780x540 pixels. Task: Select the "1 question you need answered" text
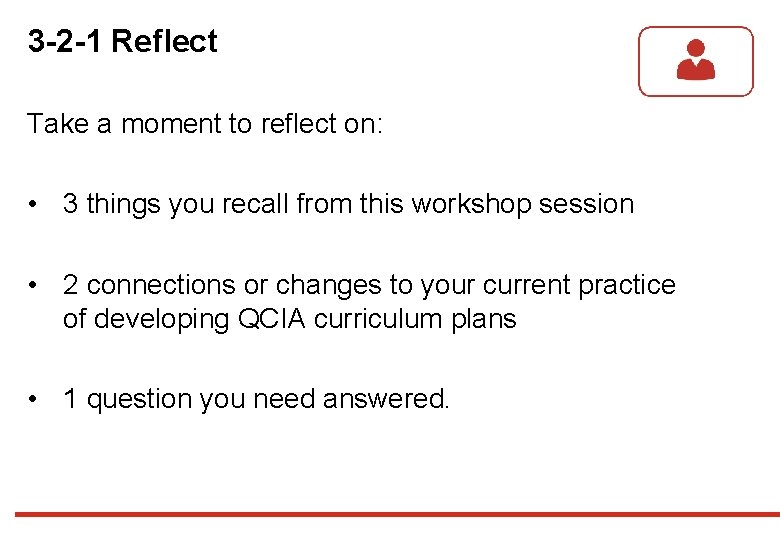256,399
